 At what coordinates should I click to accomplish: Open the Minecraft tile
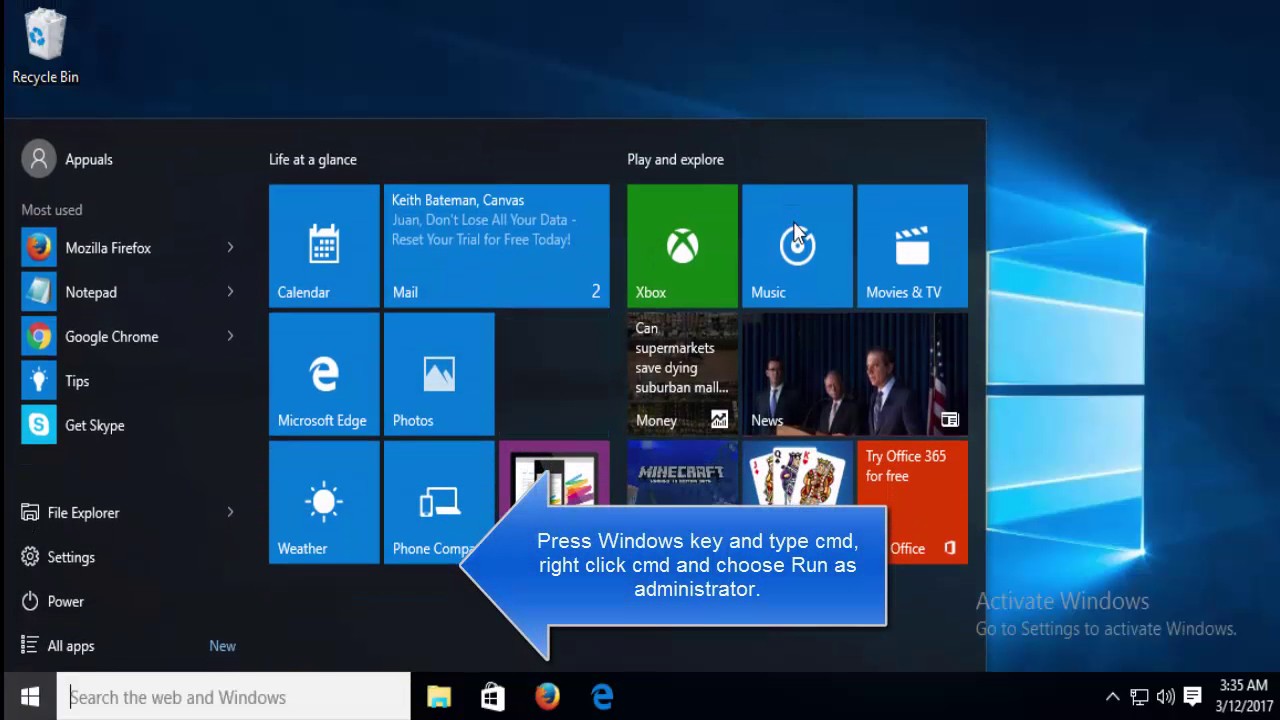tap(682, 473)
